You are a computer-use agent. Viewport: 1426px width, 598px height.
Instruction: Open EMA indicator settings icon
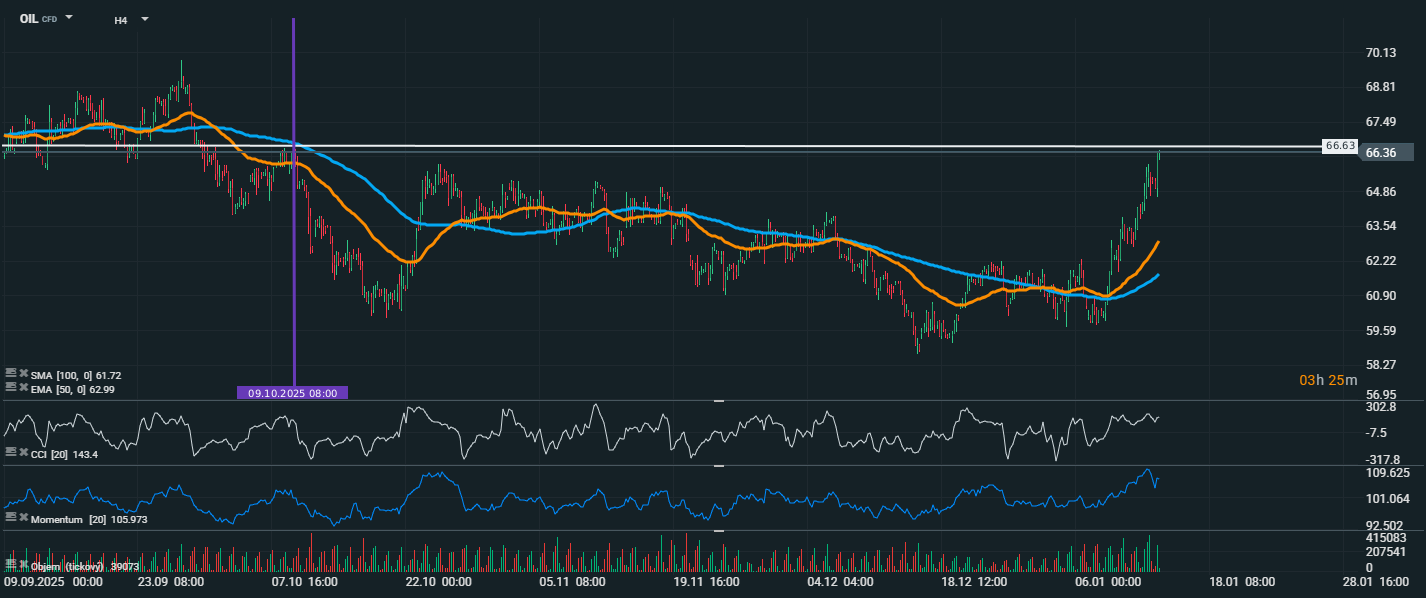point(11,387)
